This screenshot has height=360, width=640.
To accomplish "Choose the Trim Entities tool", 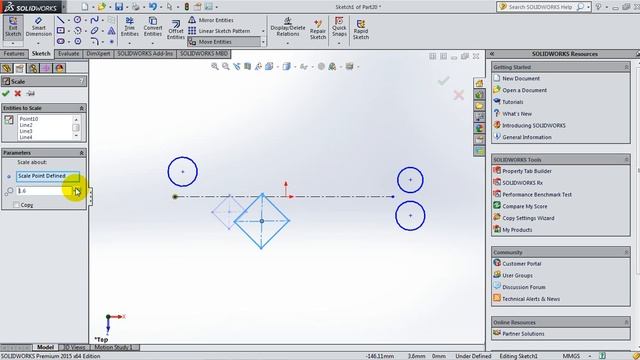I will click(x=129, y=27).
